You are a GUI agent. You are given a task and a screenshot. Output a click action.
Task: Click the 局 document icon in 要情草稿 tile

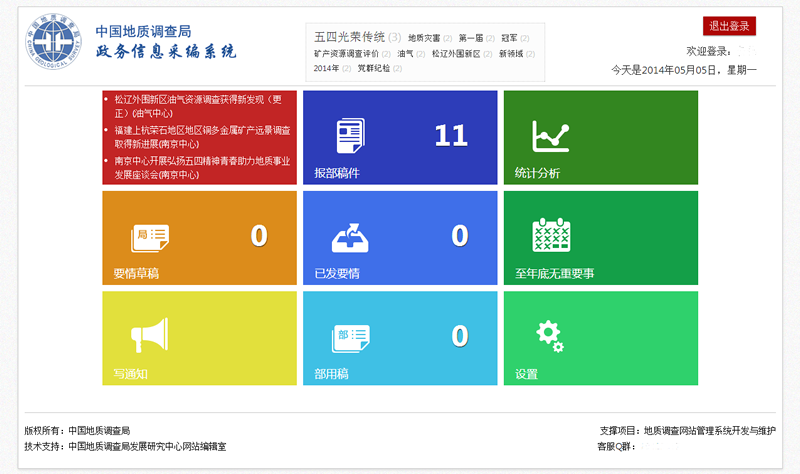tap(150, 238)
